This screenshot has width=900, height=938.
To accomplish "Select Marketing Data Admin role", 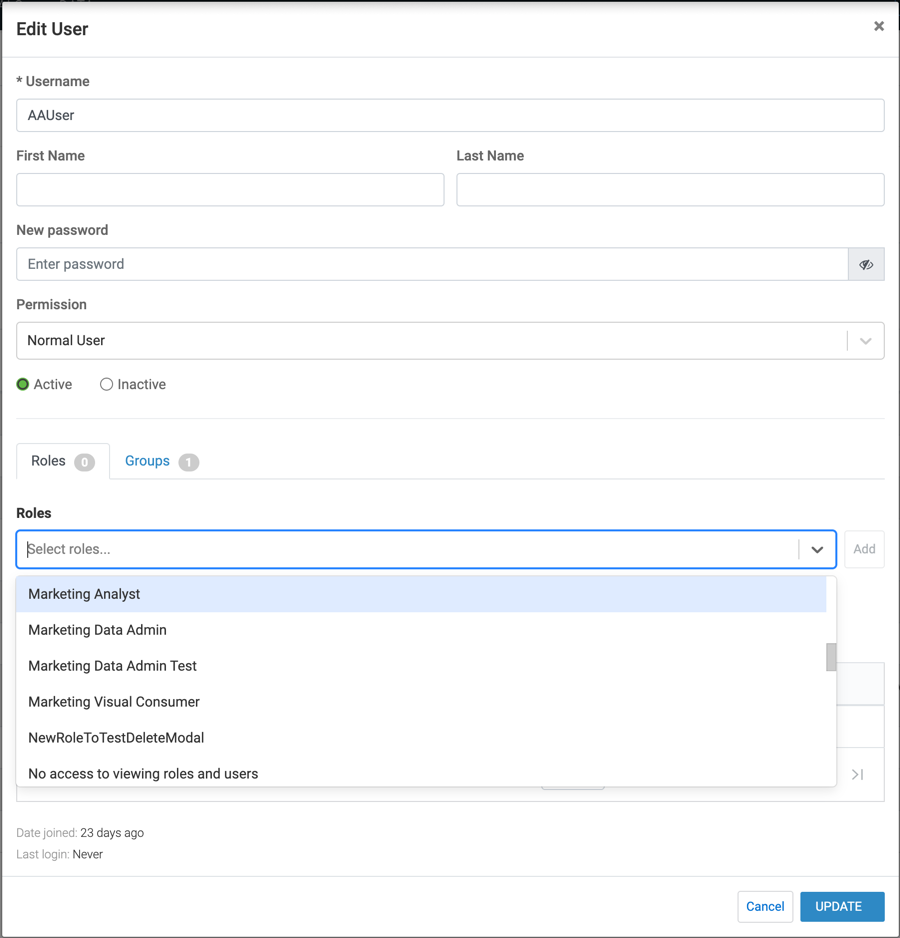I will (97, 630).
